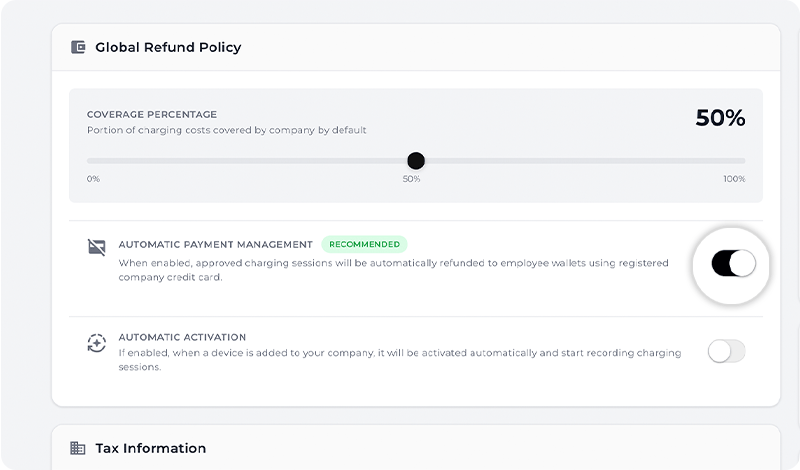Click the wallet icon beside Global Refund Policy

click(x=78, y=47)
